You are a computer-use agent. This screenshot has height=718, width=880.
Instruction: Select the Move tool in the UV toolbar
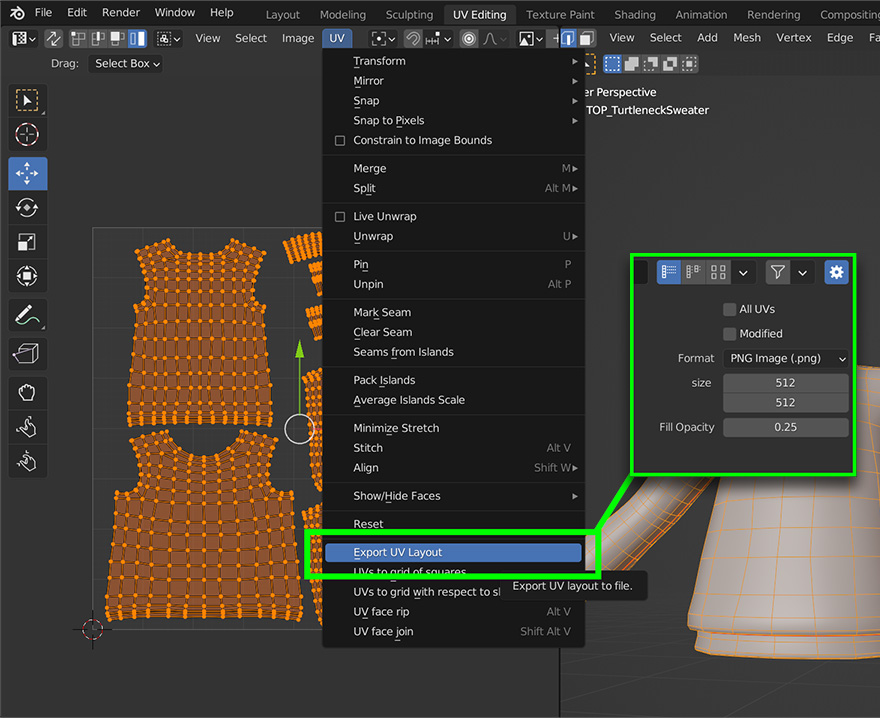(28, 173)
